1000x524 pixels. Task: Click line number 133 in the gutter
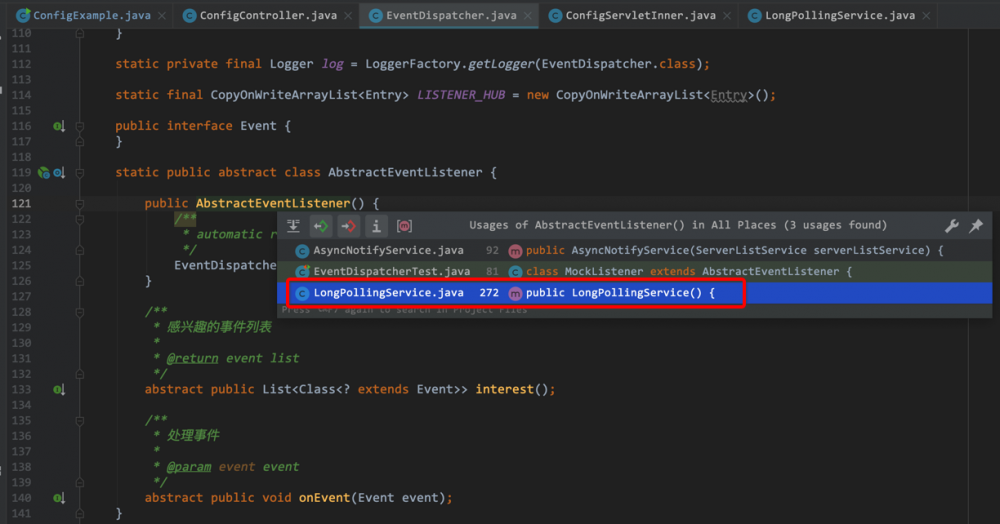pos(21,389)
